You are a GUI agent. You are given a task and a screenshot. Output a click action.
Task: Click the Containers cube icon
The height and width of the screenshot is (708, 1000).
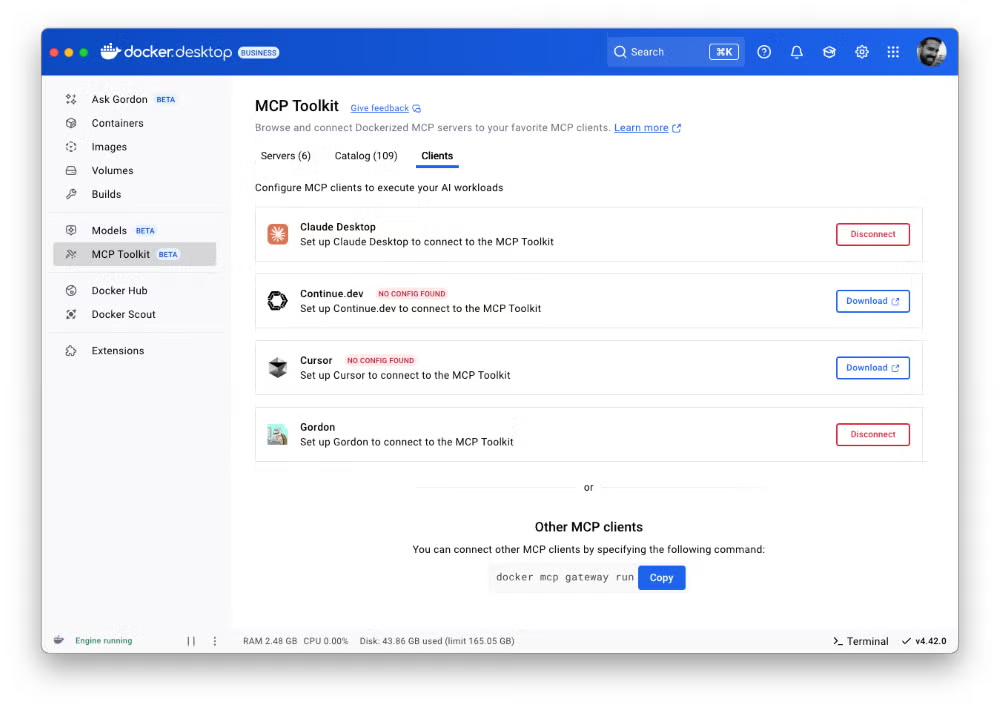[71, 122]
